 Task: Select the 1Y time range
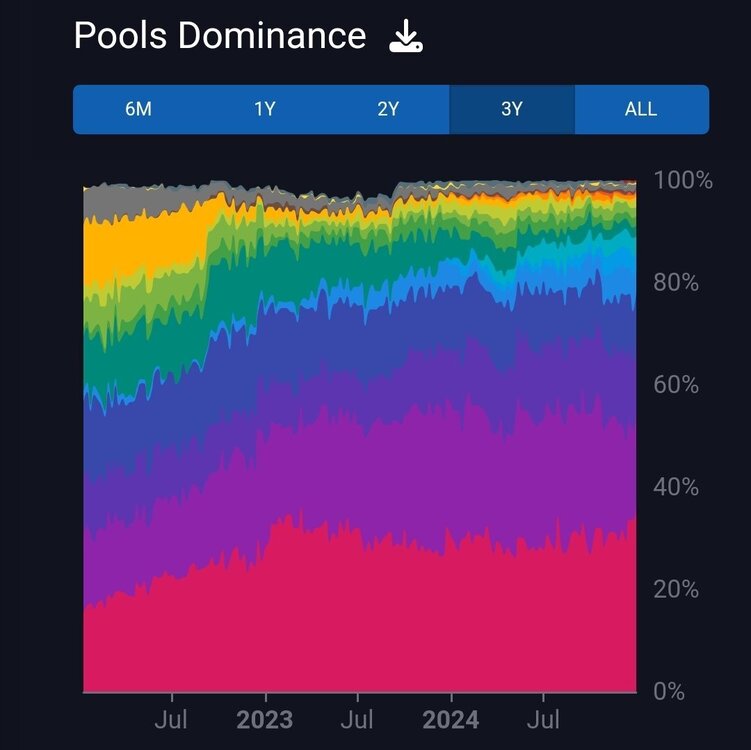(x=264, y=109)
